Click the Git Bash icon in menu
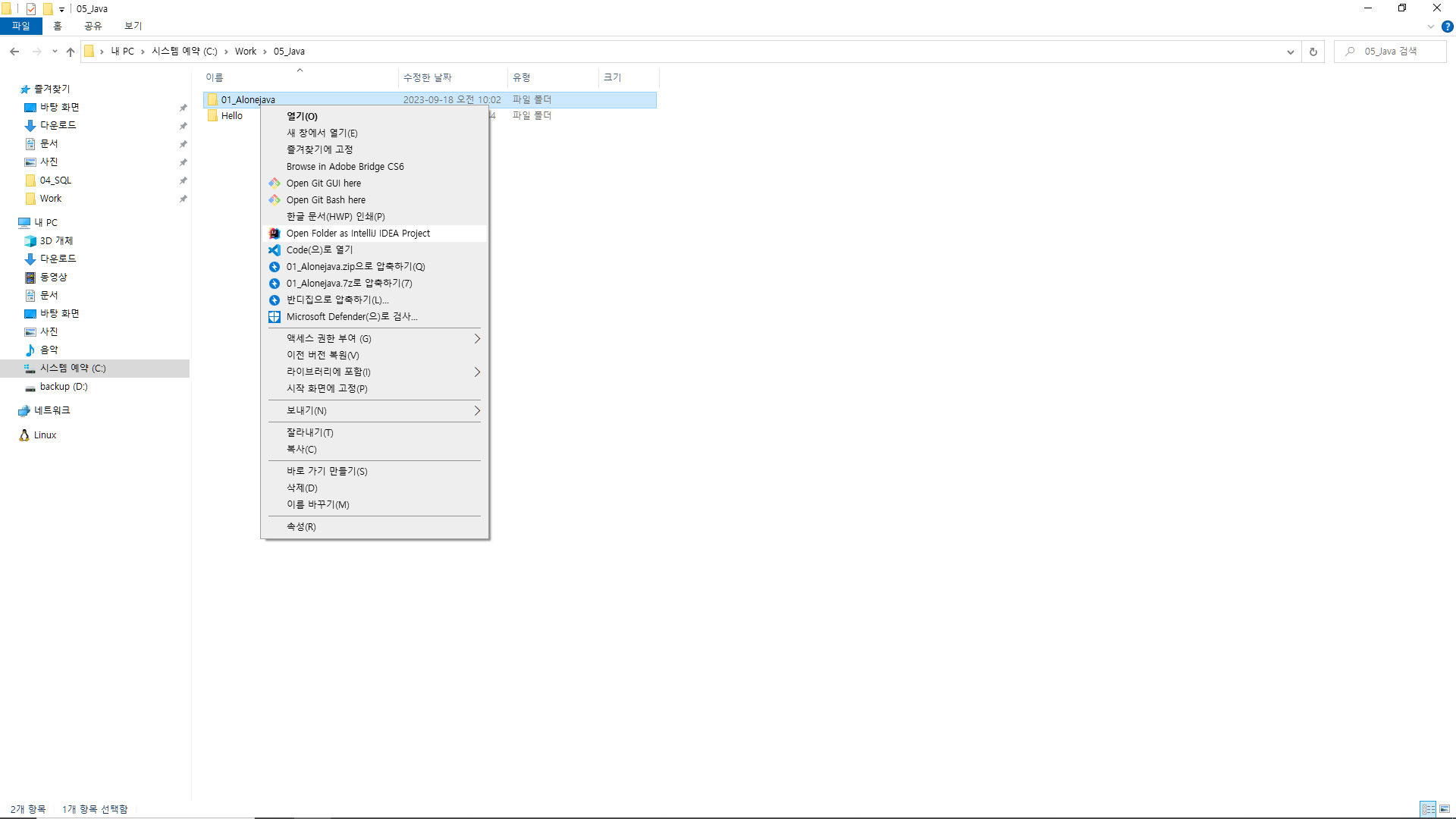This screenshot has height=819, width=1456. tap(275, 200)
